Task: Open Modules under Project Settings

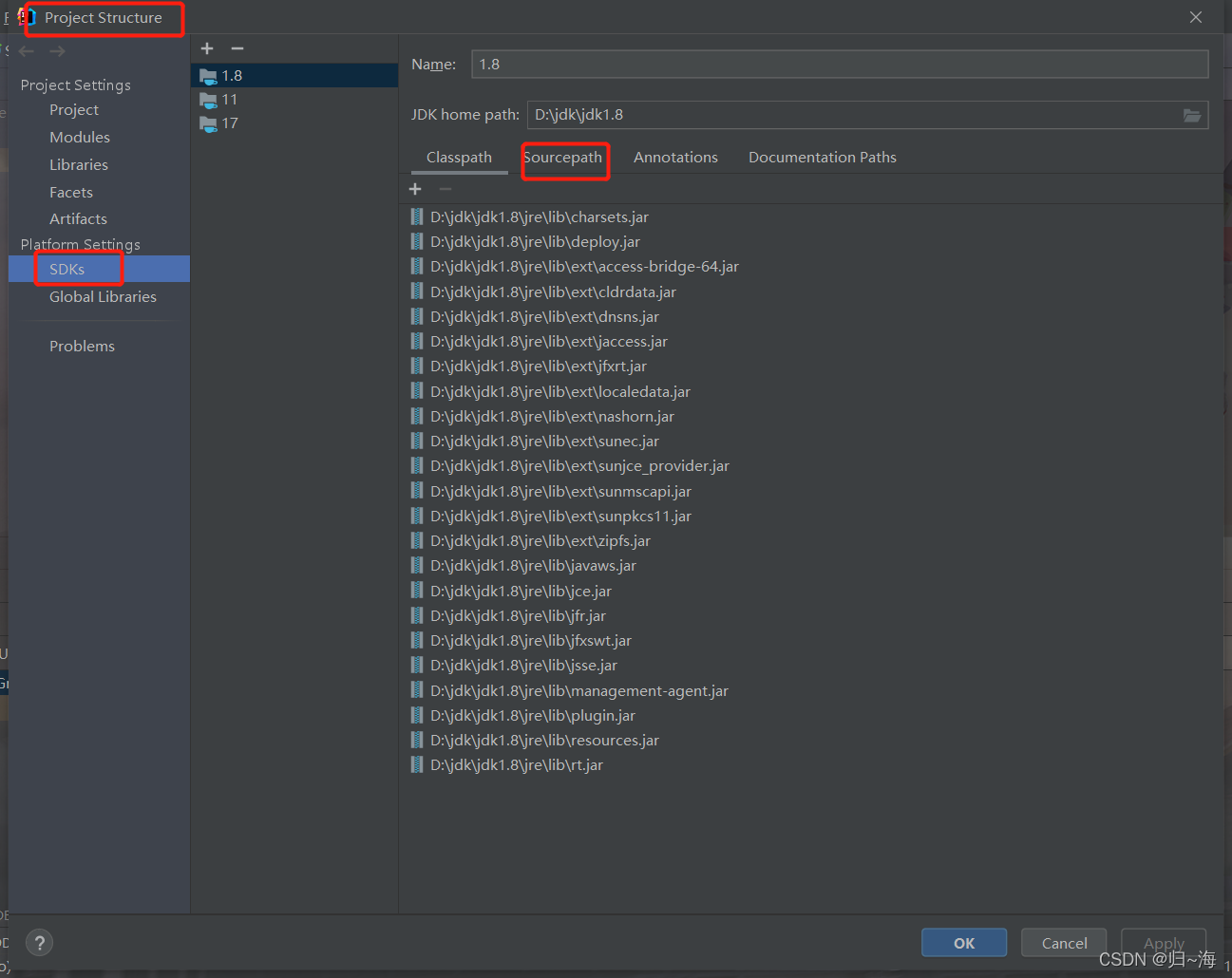Action: click(x=80, y=137)
